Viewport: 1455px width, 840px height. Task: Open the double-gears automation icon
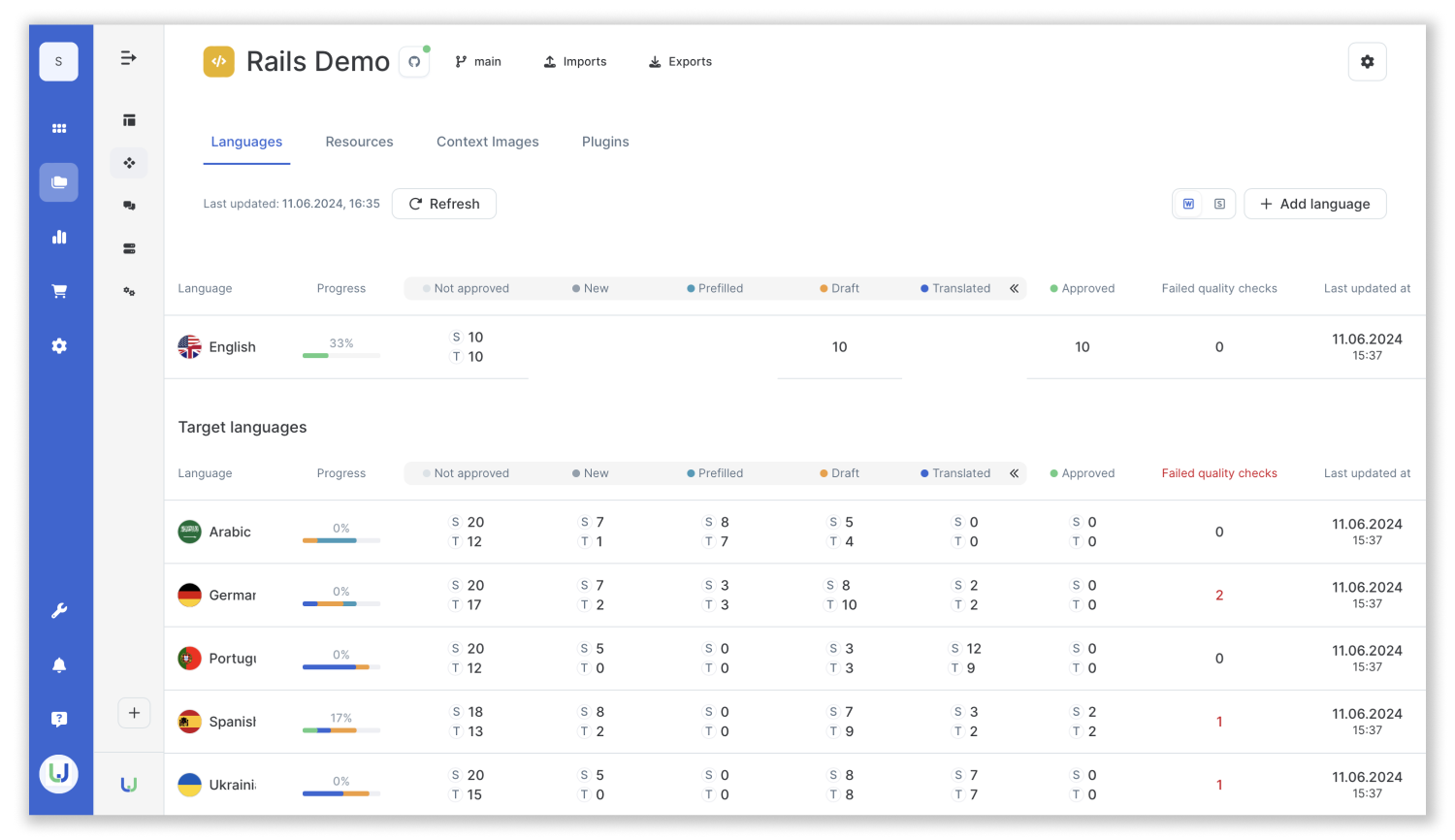(x=129, y=291)
